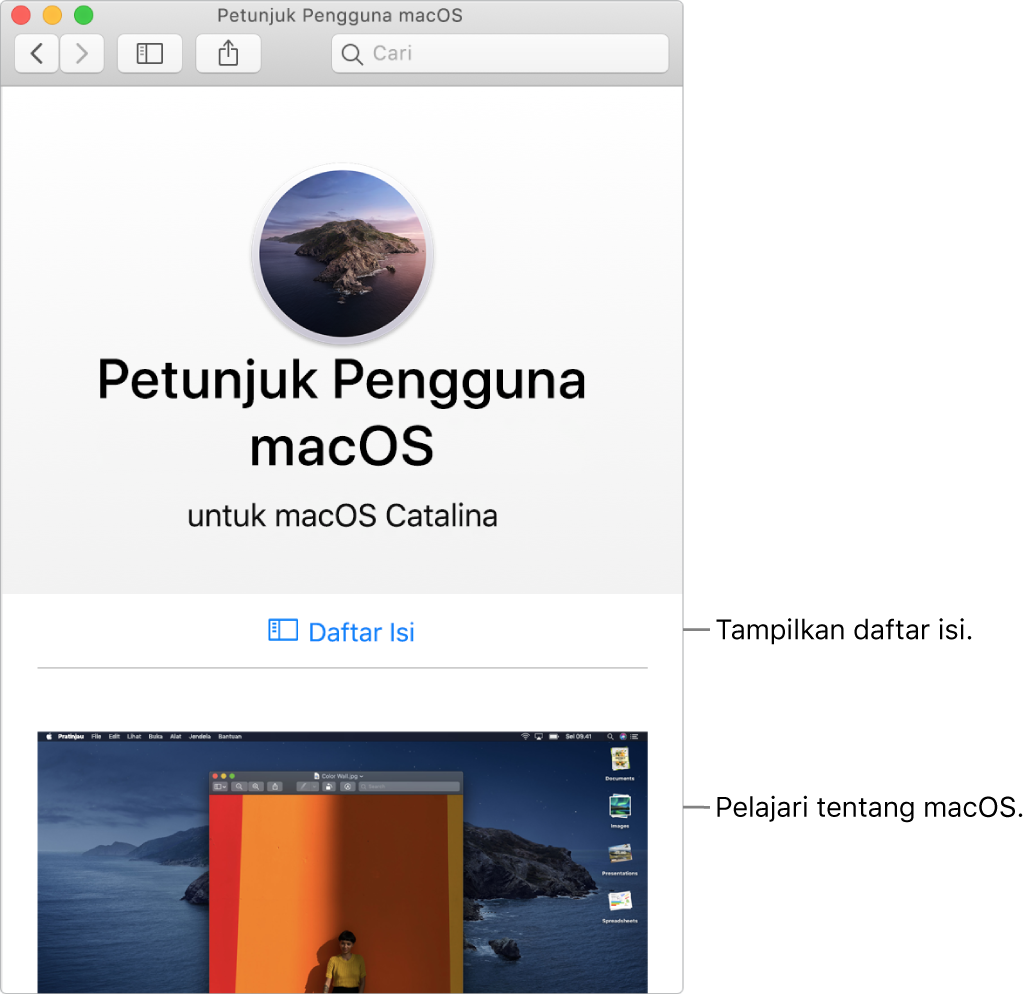Open the Jendela menu in Pratinjau
1027x995 pixels.
click(200, 735)
